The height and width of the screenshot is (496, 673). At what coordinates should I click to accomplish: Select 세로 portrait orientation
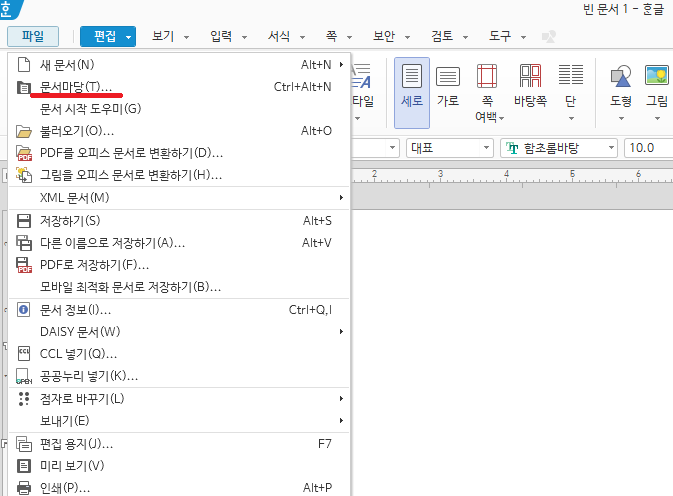412,93
